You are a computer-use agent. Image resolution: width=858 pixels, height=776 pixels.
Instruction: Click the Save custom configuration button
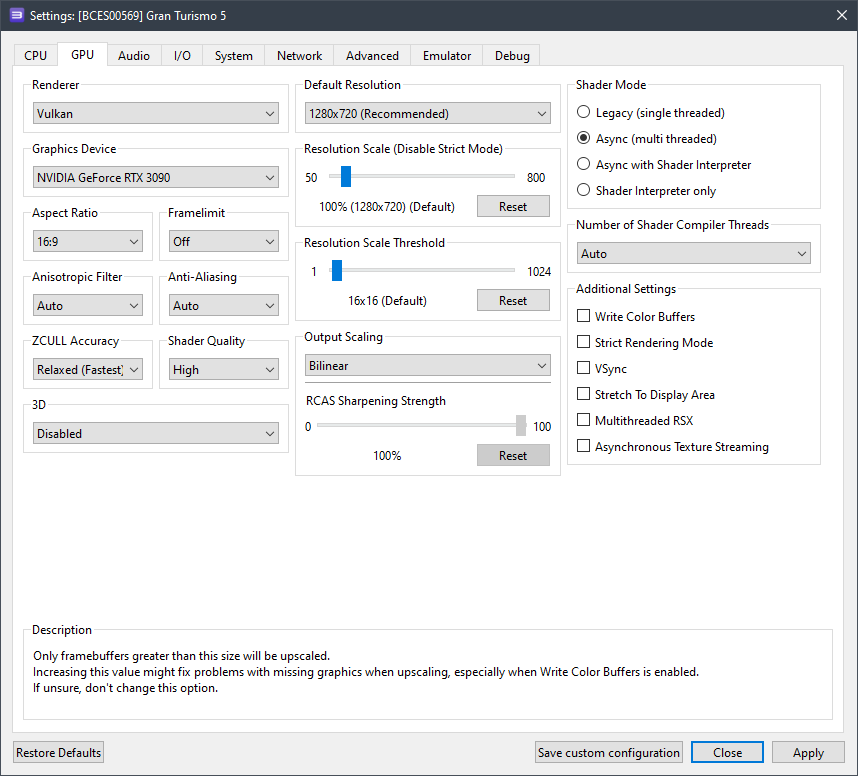609,753
